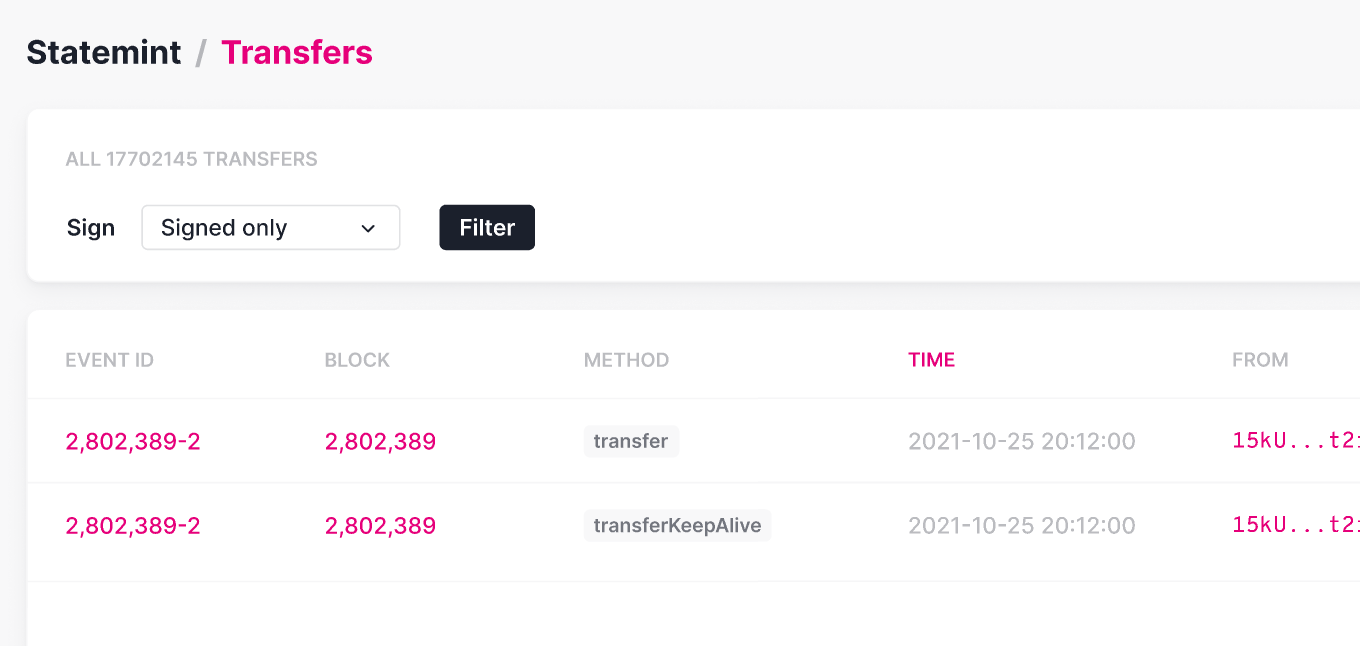The image size is (1360, 646).
Task: Select 'Signed only' in the Sign combo box
Action: click(270, 227)
